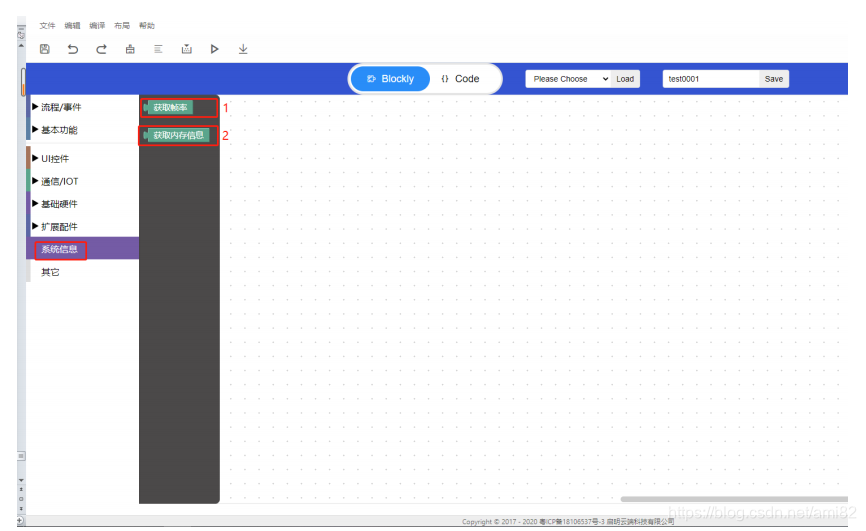Image resolution: width=866 pixels, height=531 pixels.
Task: Expand the 基本功能 category
Action: click(x=83, y=130)
